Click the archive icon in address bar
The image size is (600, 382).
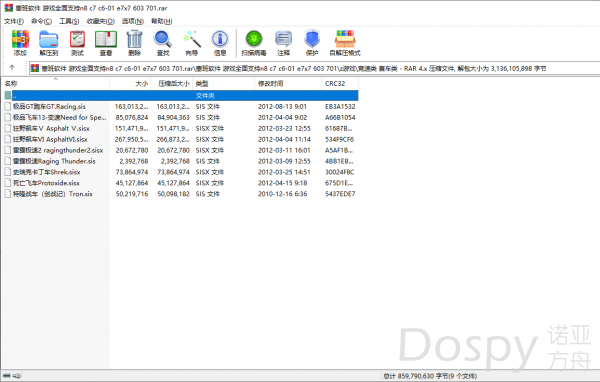pos(35,68)
